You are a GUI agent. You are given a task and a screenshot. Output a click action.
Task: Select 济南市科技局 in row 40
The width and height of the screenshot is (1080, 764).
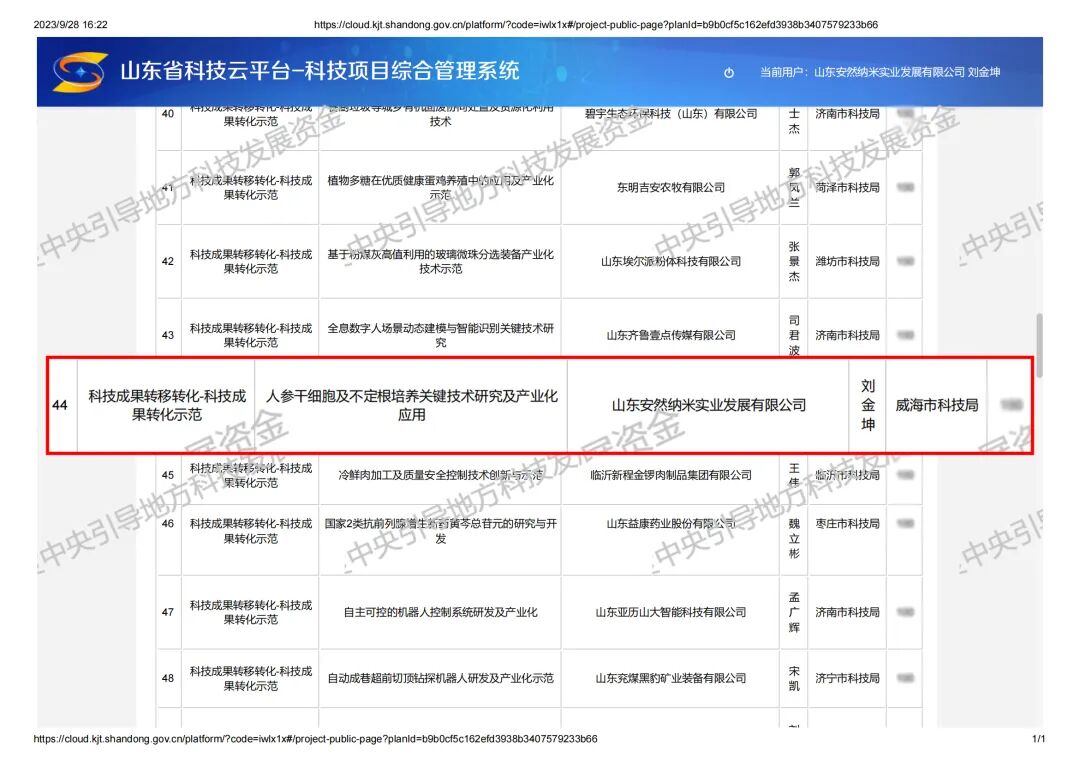pos(847,114)
